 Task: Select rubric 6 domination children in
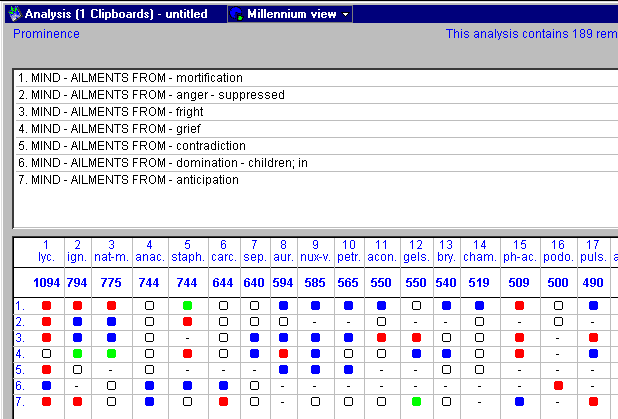tap(315, 163)
